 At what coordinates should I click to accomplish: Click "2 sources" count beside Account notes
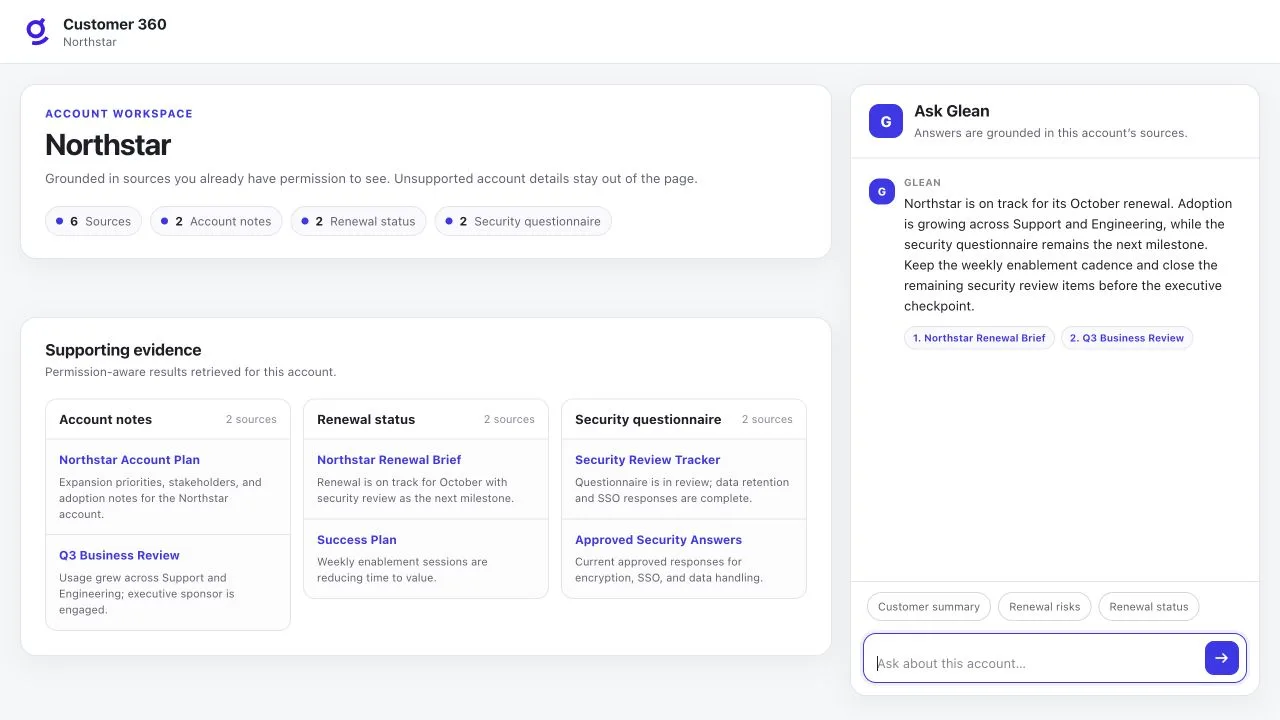[x=251, y=420]
